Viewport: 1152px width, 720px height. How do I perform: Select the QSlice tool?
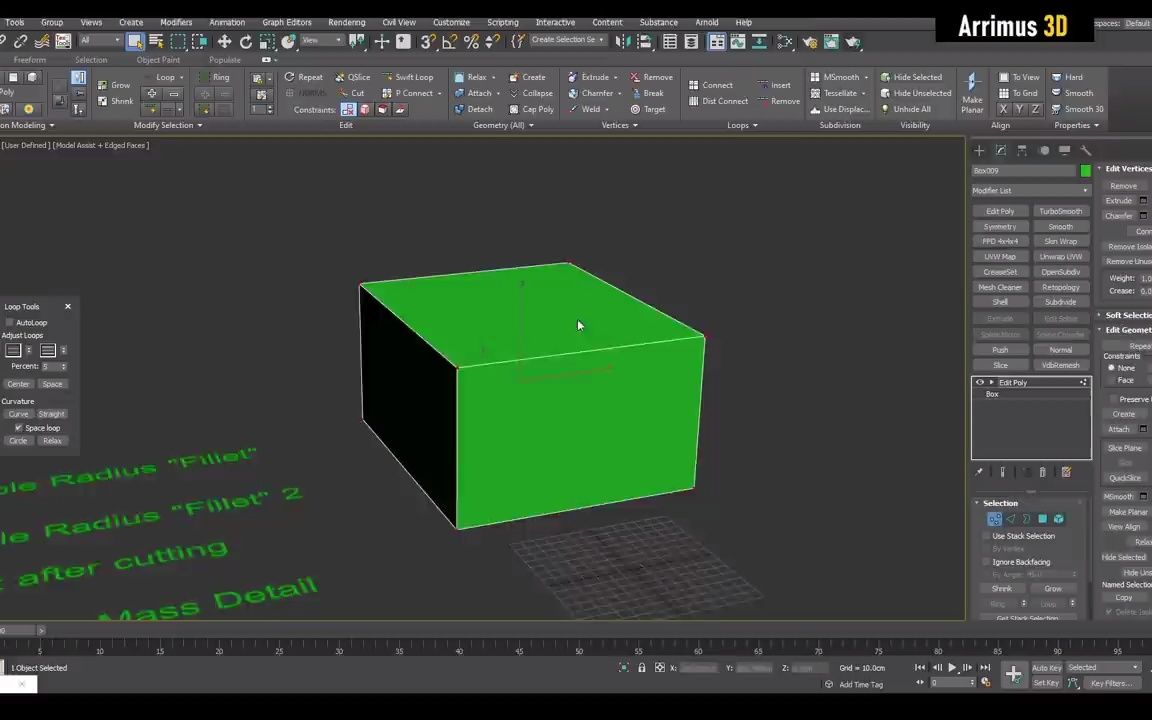pos(358,77)
